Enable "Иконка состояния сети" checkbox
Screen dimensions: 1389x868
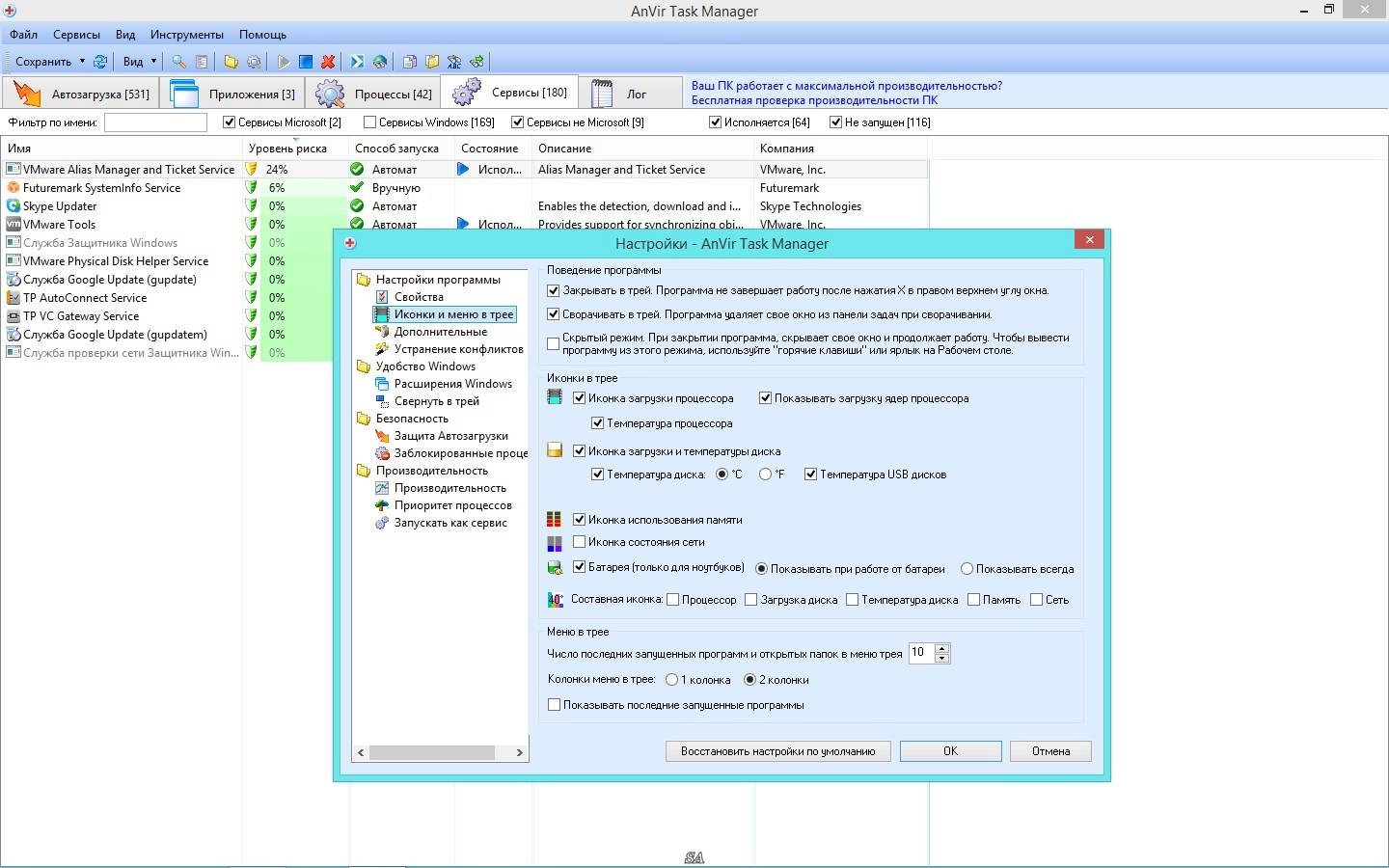pos(580,542)
